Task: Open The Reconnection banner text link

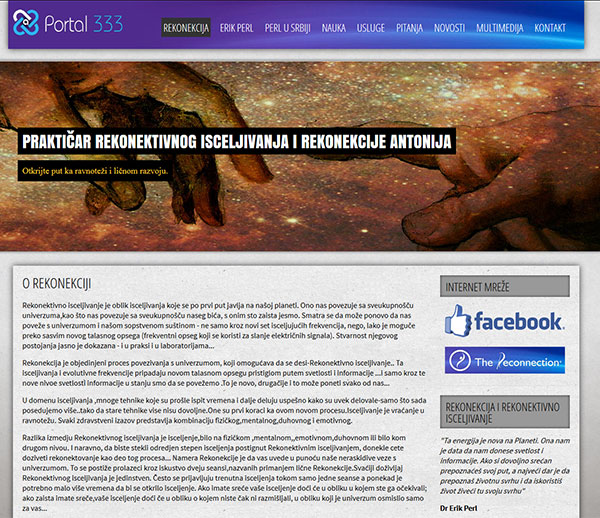Action: point(518,361)
